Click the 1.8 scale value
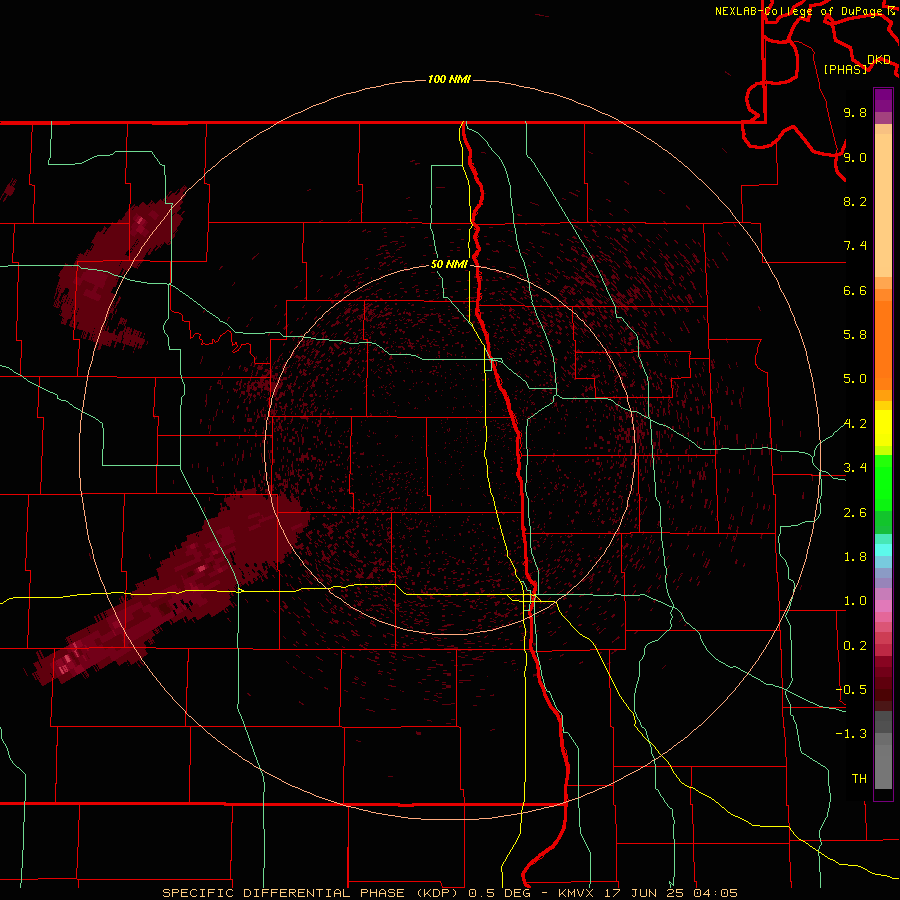The height and width of the screenshot is (900, 900). coord(855,557)
